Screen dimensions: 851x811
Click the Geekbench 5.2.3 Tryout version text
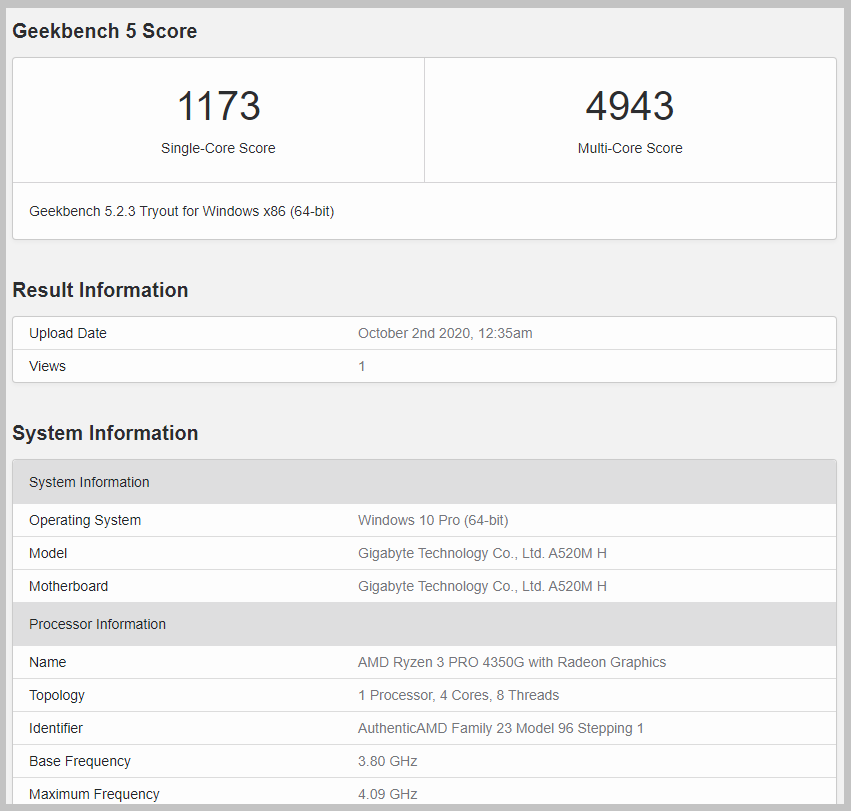181,211
